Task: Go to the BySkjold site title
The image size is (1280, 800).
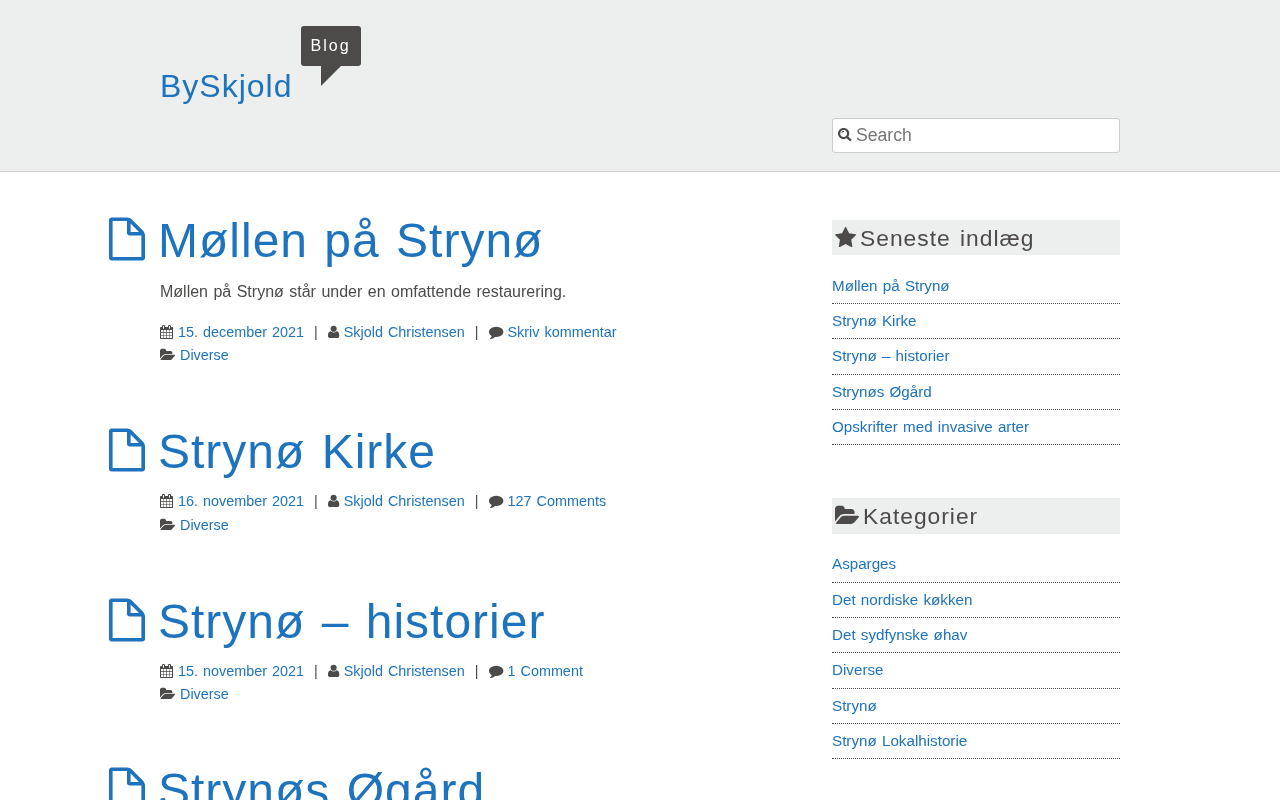Action: 226,86
